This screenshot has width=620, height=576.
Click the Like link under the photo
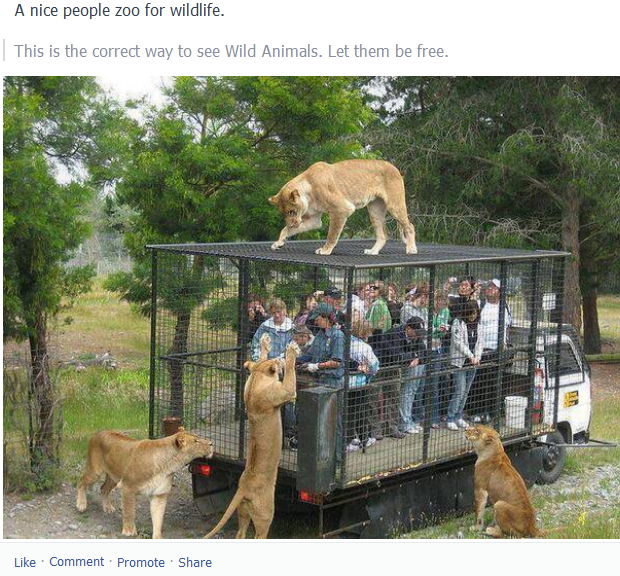25,562
